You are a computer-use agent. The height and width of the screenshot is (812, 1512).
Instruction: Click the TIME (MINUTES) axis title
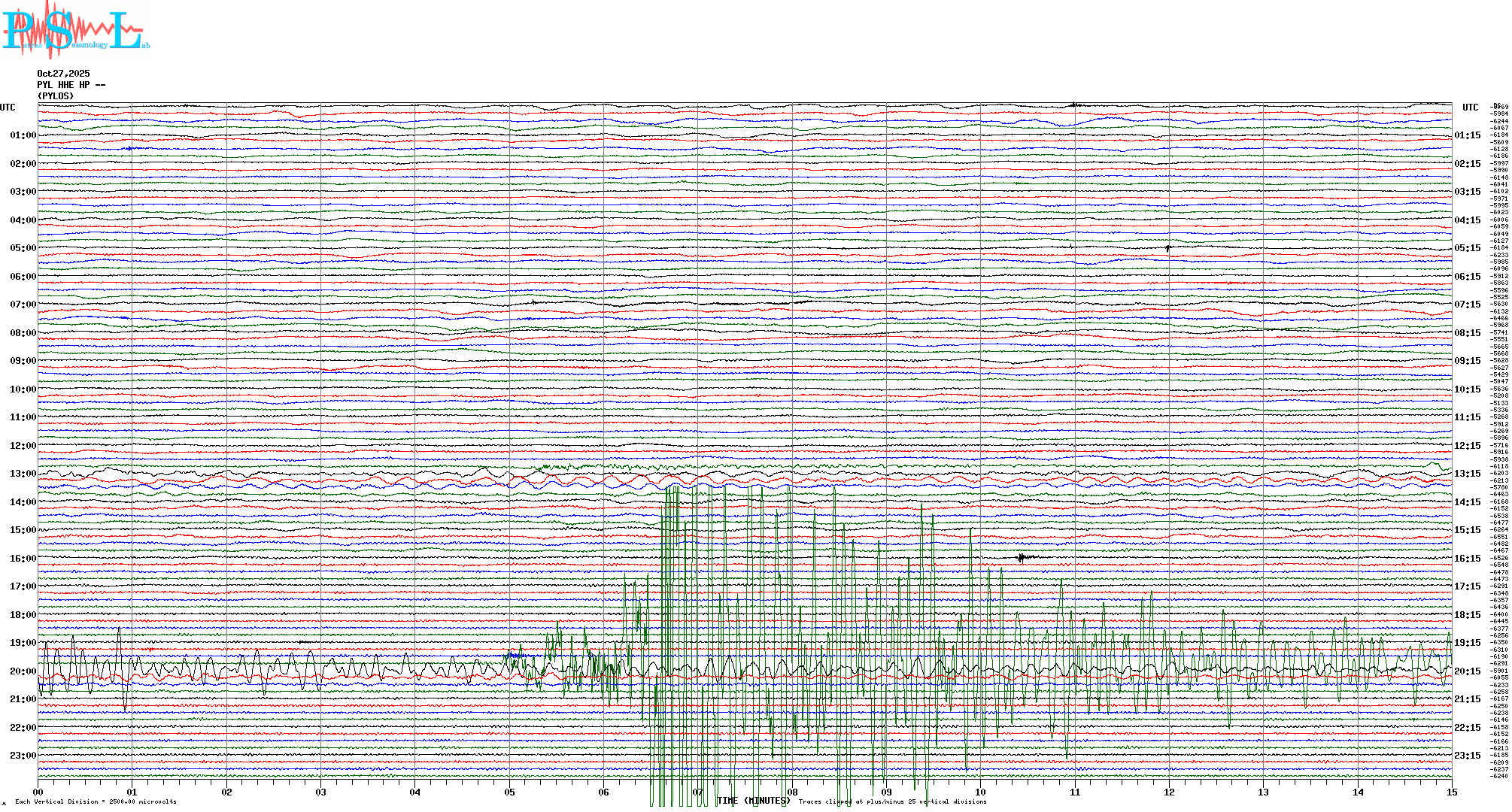[x=753, y=801]
